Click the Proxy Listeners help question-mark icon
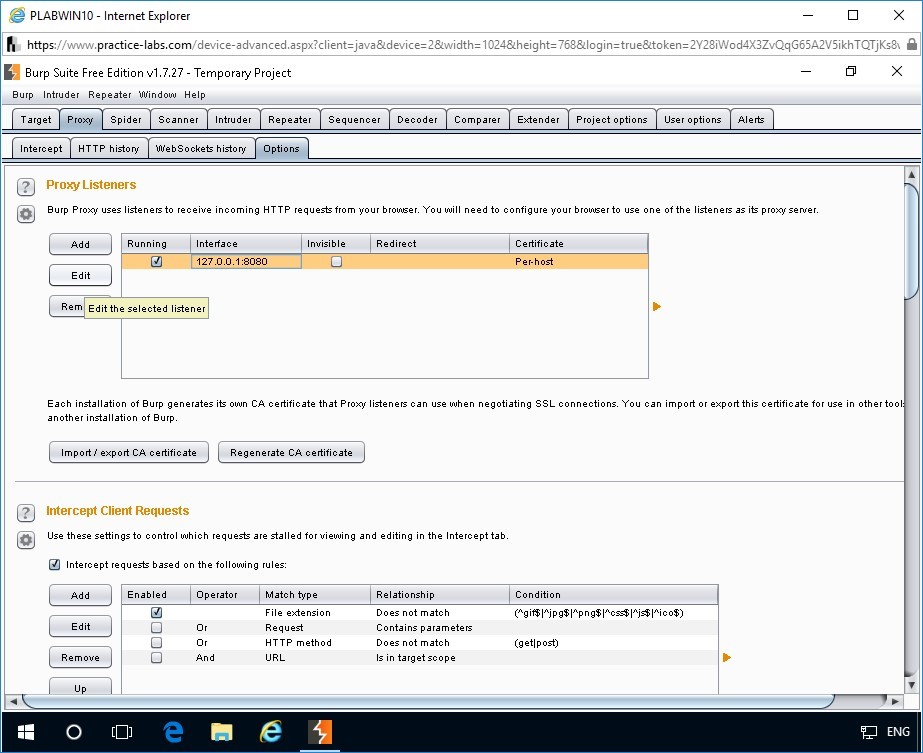Viewport: 923px width, 753px height. pos(26,187)
